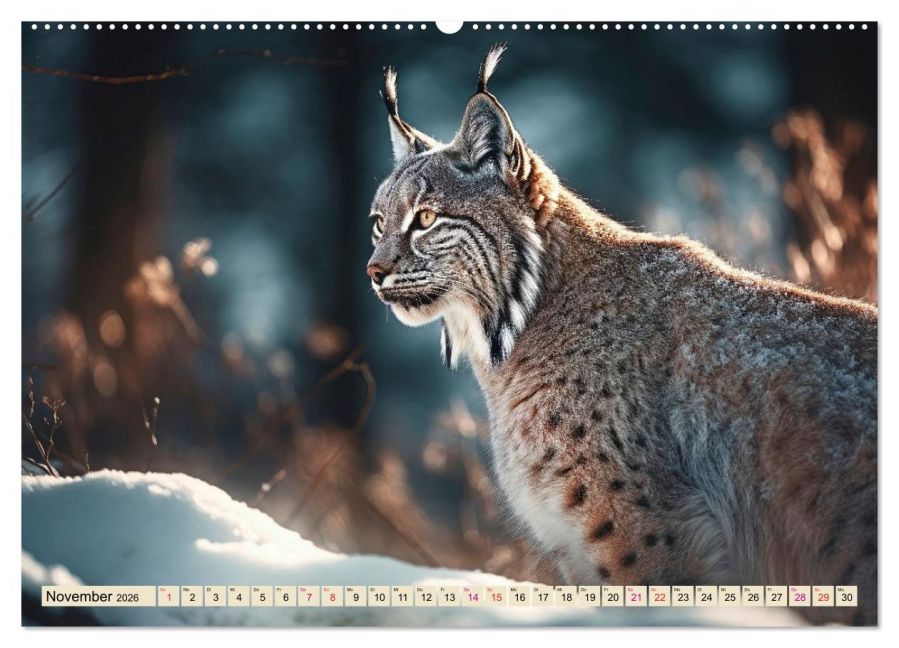The height and width of the screenshot is (648, 899).
Task: Select day 25 in the calendar strip
Action: pyautogui.click(x=730, y=596)
